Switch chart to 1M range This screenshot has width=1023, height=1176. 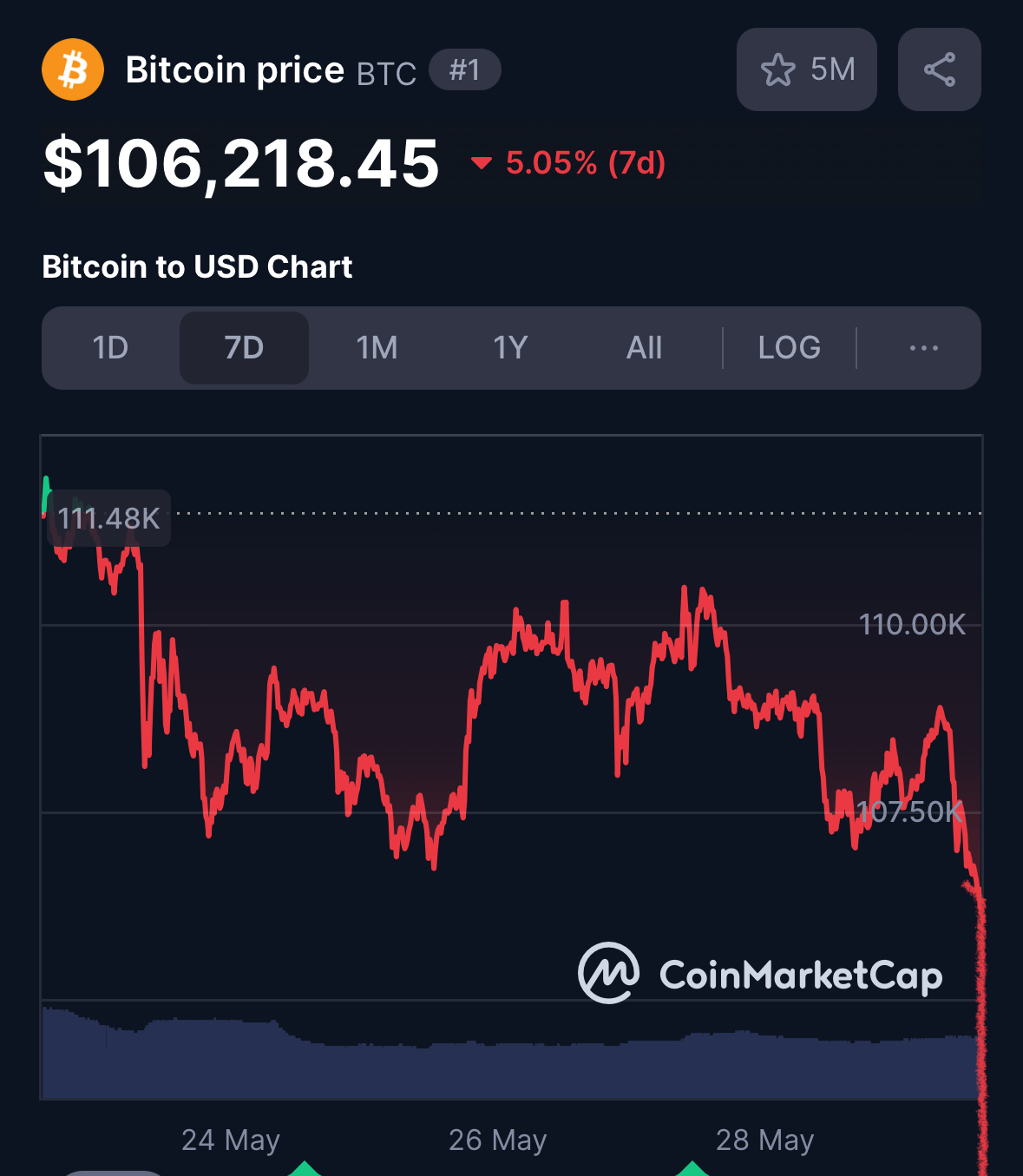click(x=377, y=348)
